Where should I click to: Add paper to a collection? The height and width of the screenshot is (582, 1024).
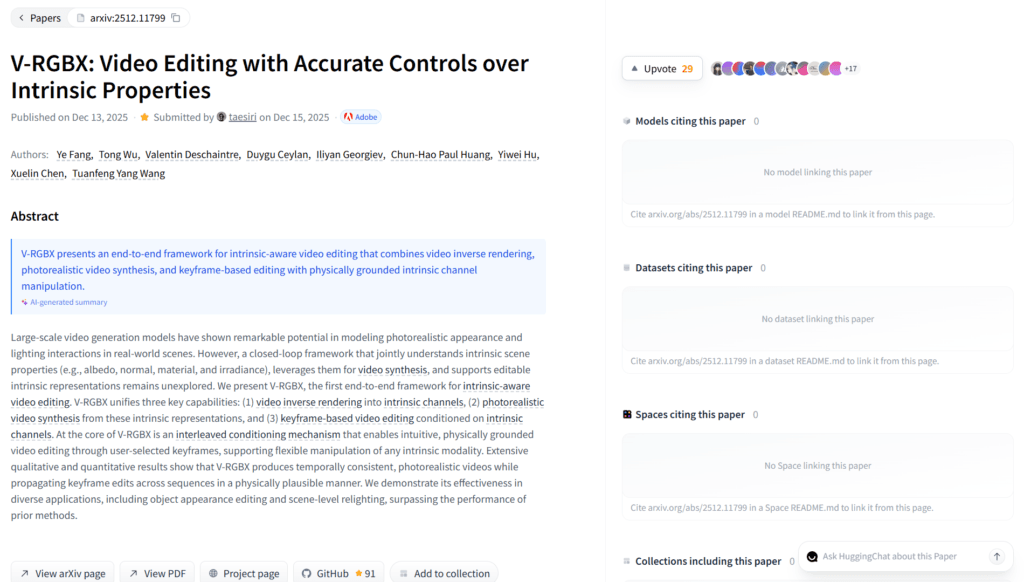tap(443, 573)
